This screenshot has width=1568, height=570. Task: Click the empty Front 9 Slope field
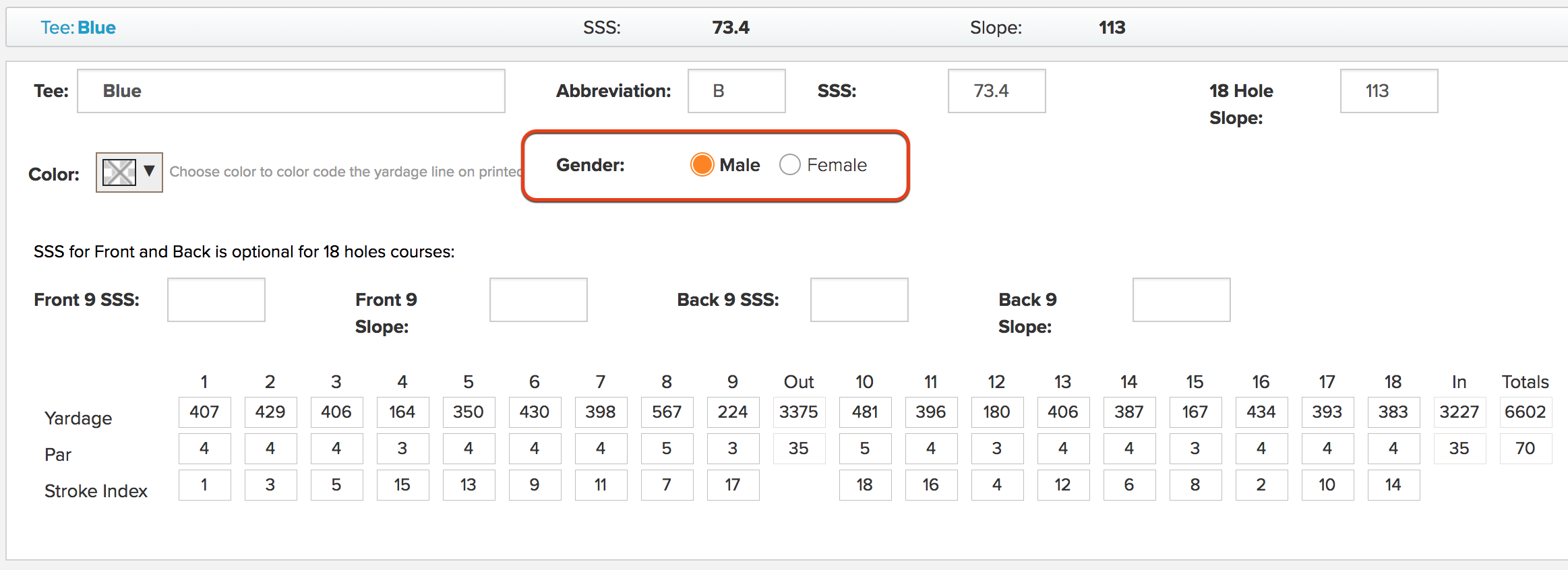click(539, 300)
